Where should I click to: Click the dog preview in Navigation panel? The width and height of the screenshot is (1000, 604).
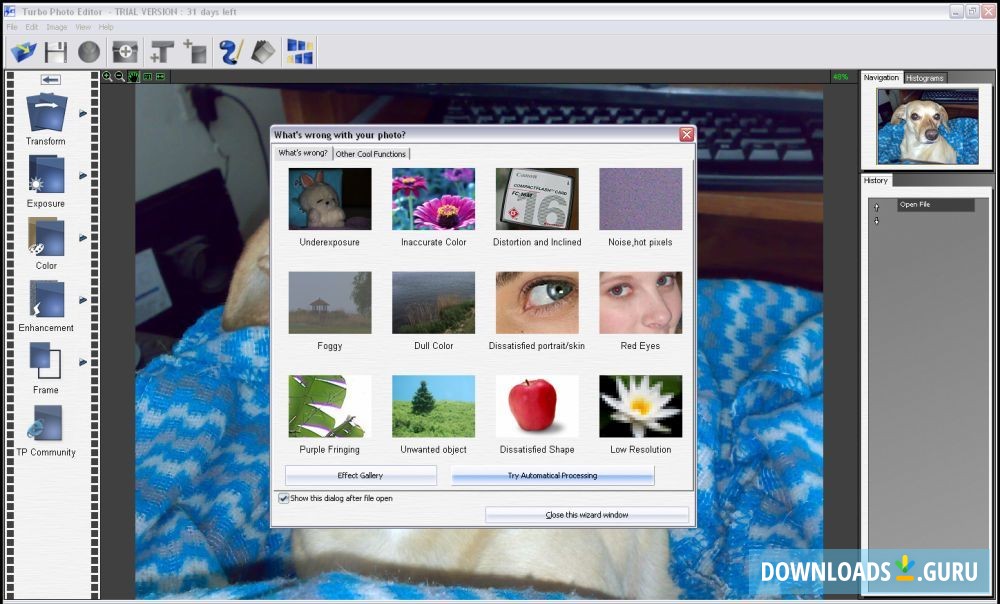927,127
